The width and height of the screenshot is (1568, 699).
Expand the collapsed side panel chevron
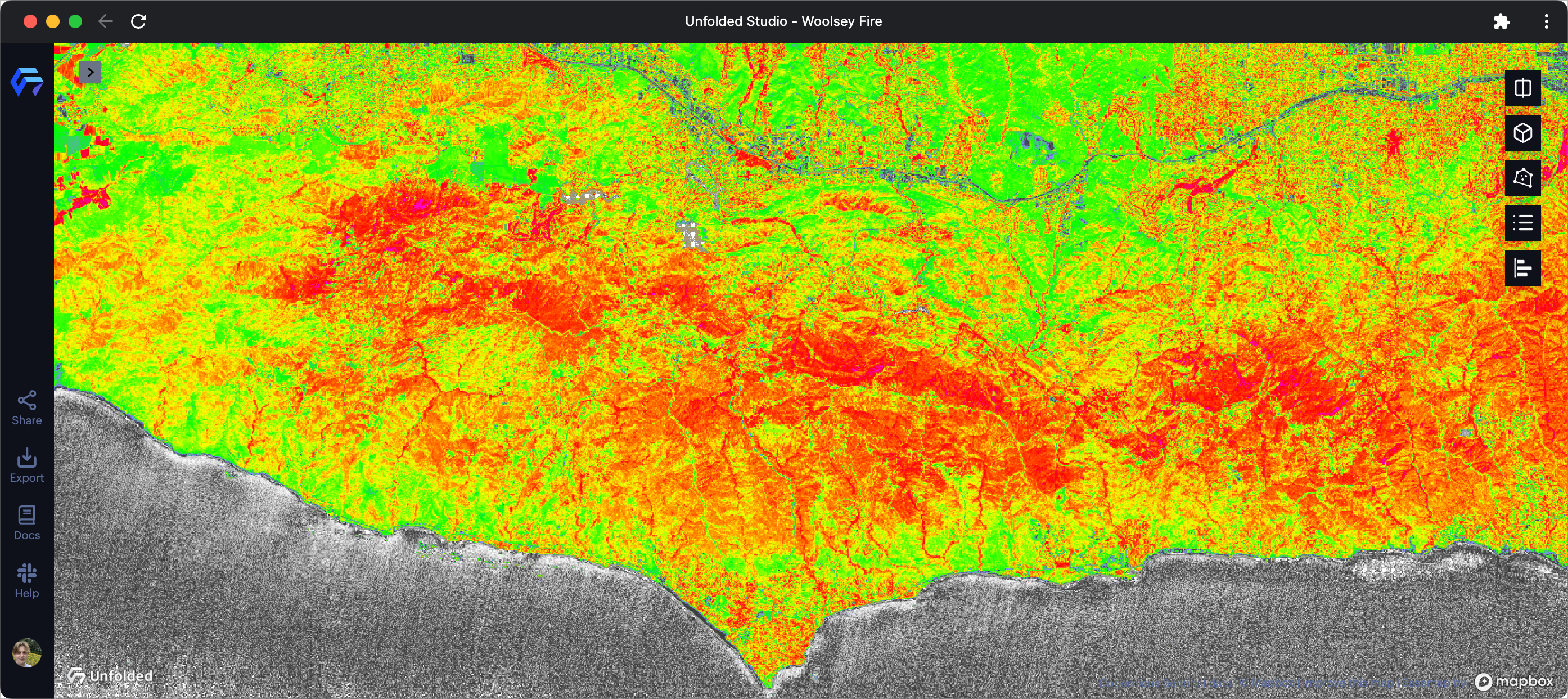coord(90,72)
